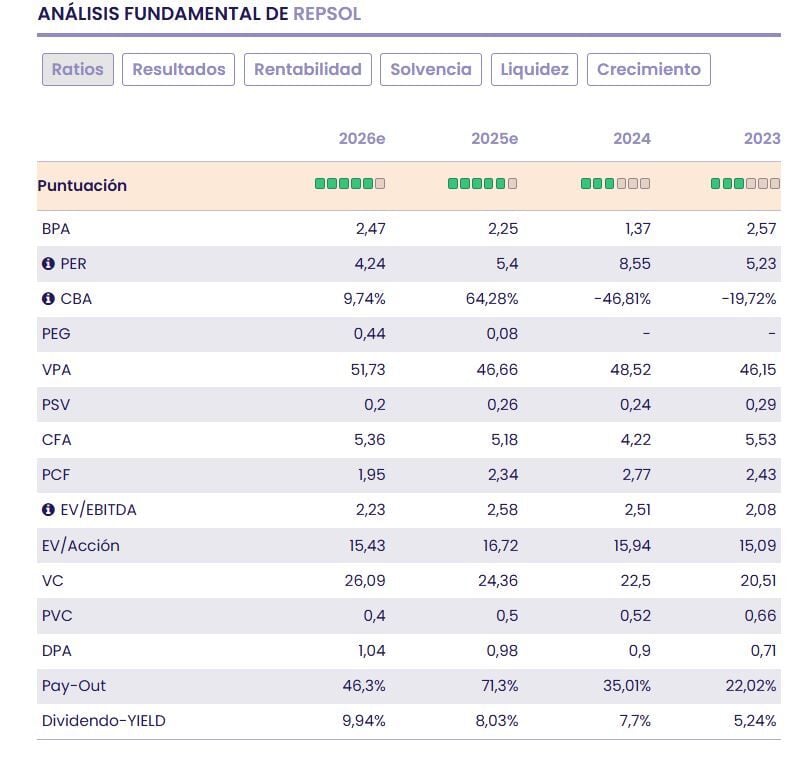Click the 2025e score rating squares
The width and height of the screenshot is (790, 771).
point(482,184)
